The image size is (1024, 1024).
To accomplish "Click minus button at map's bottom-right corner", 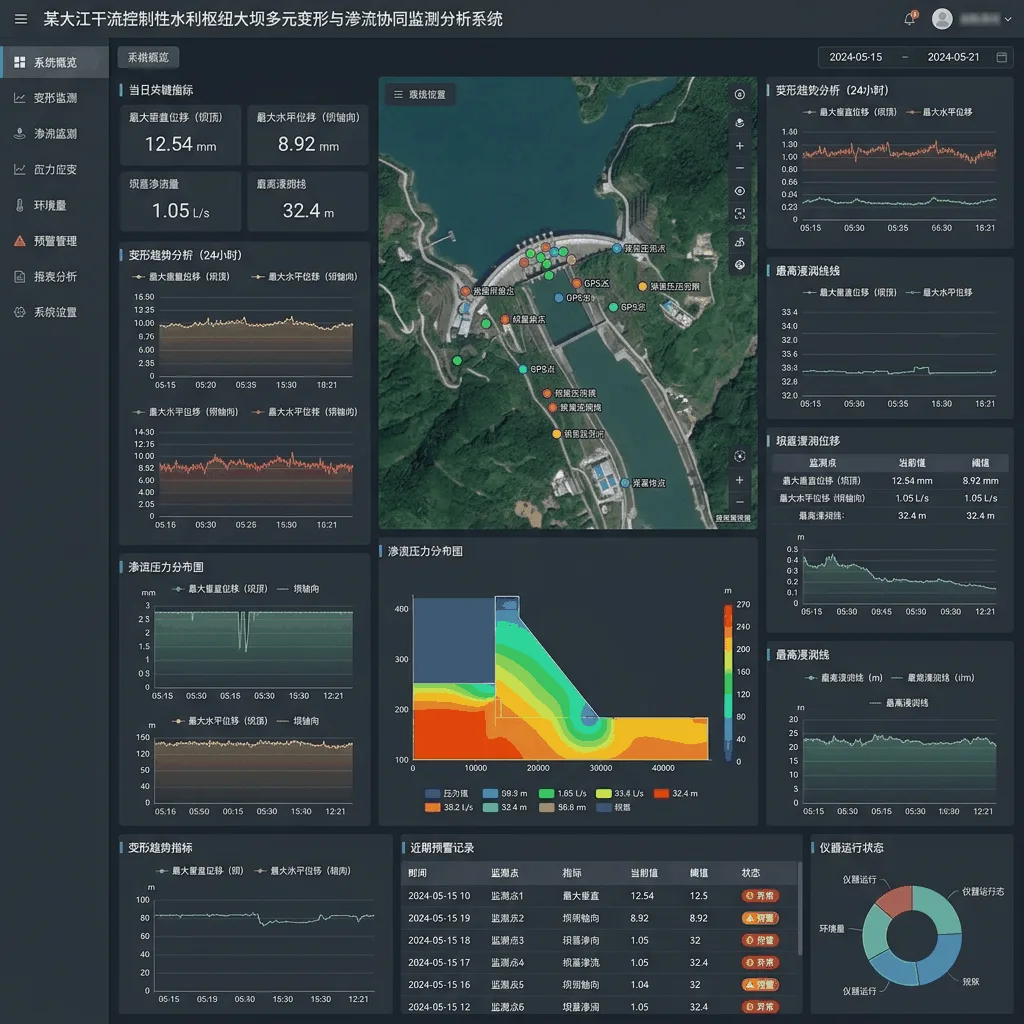I will pos(739,502).
